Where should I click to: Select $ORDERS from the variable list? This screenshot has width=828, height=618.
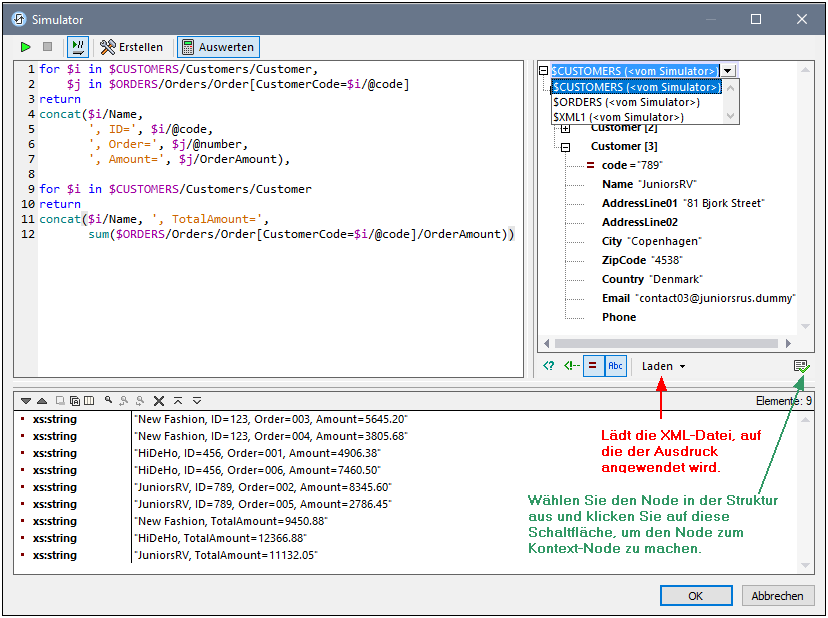click(x=626, y=102)
